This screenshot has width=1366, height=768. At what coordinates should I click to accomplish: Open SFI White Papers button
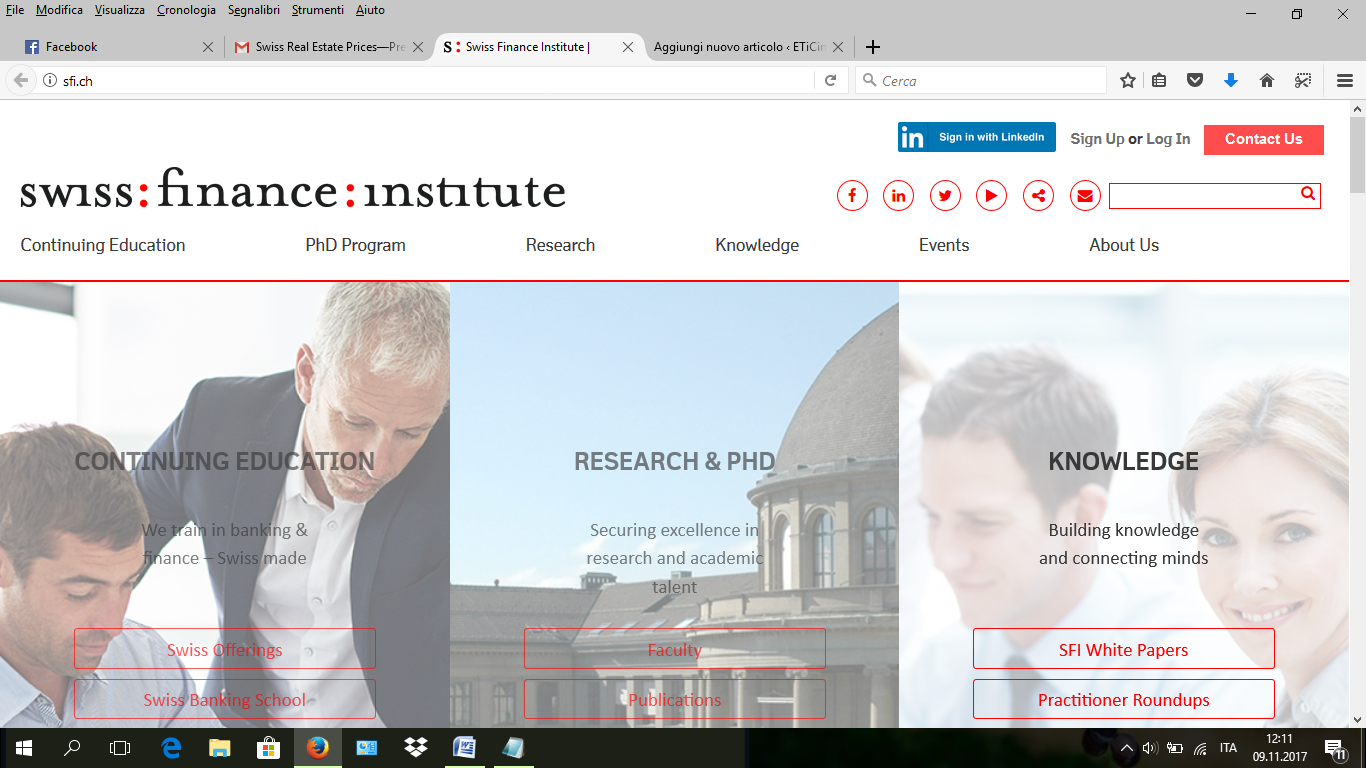[x=1124, y=649]
